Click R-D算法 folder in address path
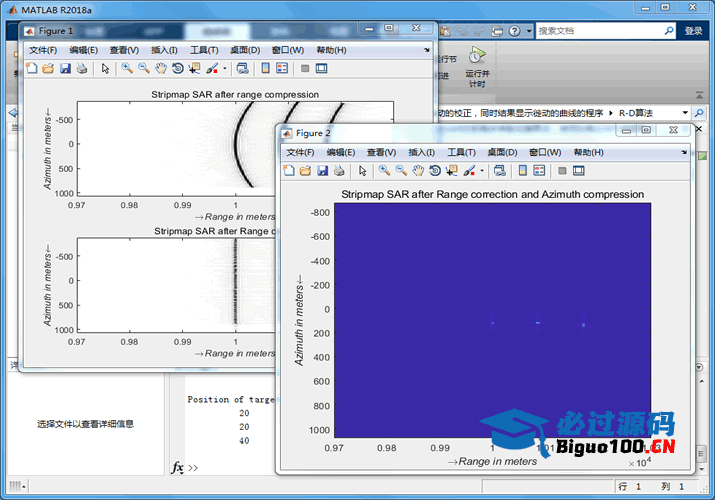The image size is (715, 500). [x=636, y=113]
